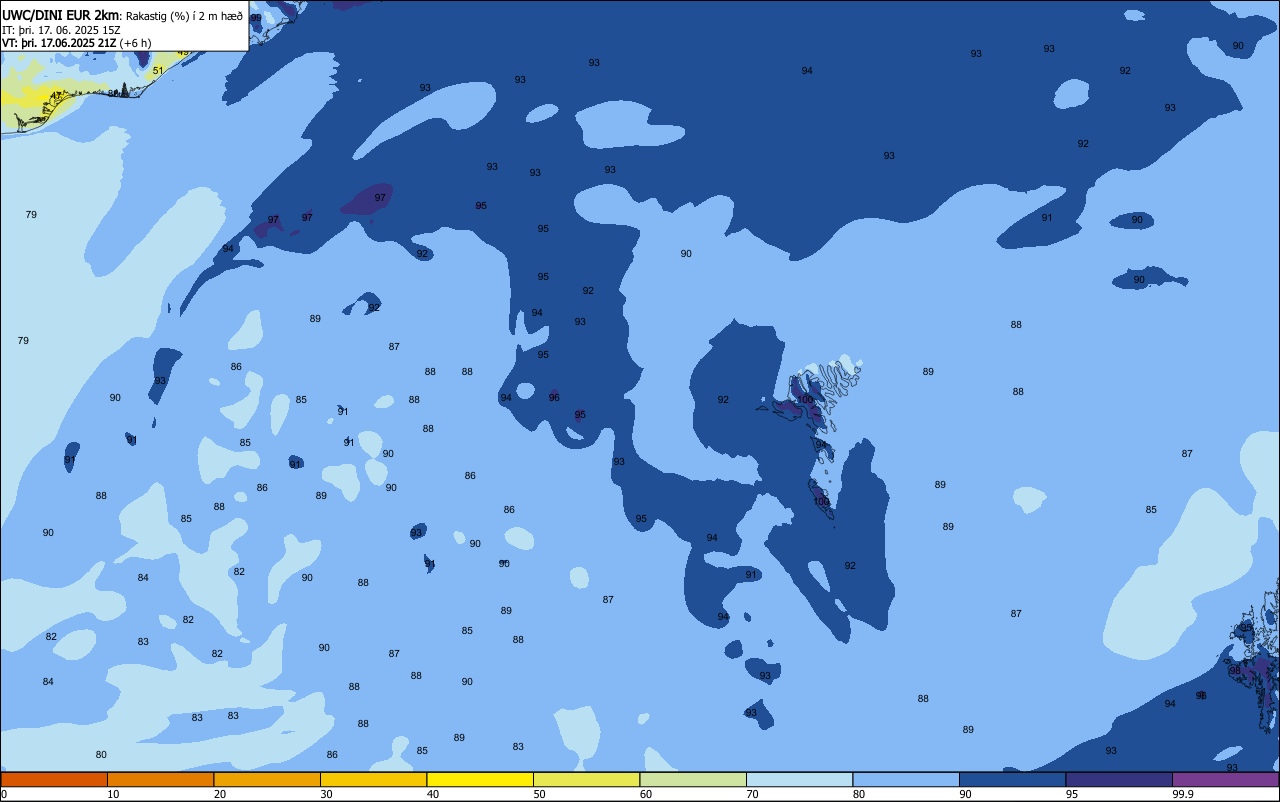Viewport: 1280px width, 802px height.
Task: Click the '30' legend scale label
Action: point(326,794)
